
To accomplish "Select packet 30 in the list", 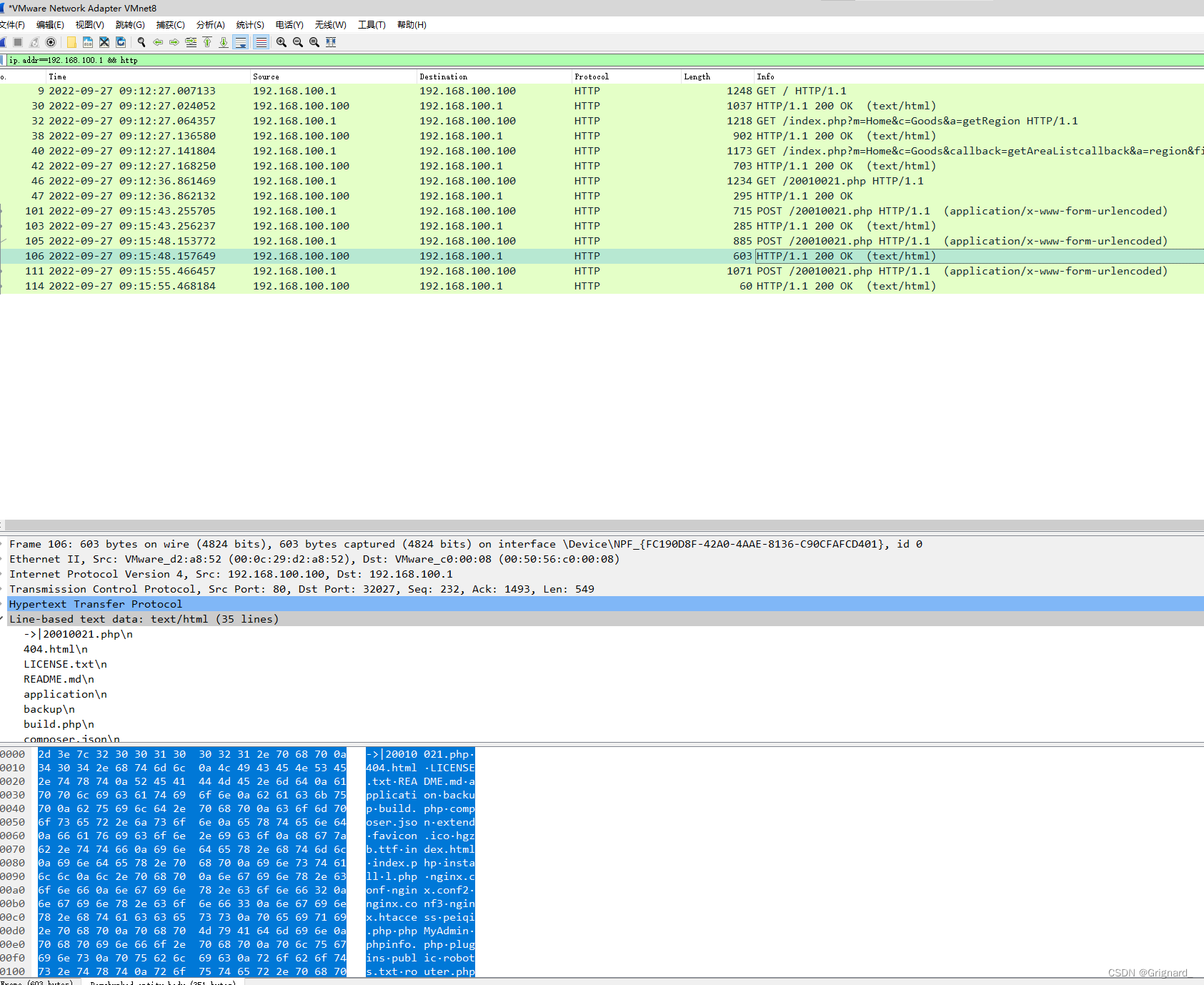I will [x=602, y=106].
